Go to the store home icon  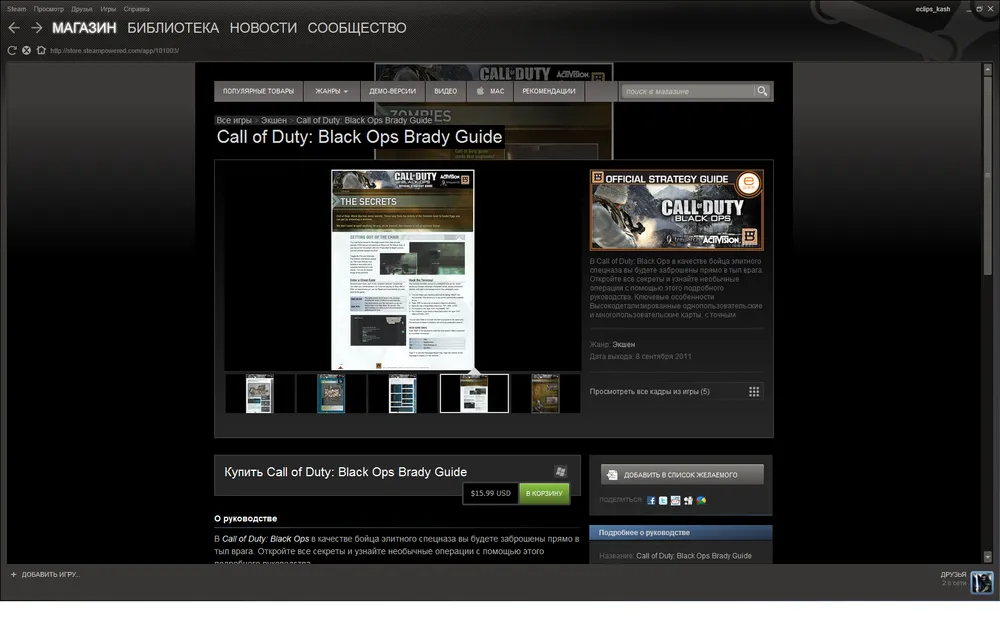pos(41,50)
